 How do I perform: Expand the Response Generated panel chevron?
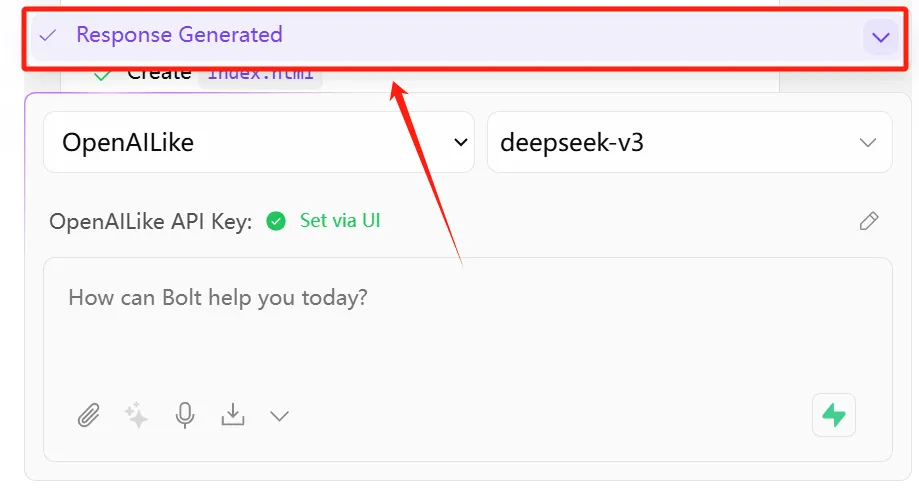tap(880, 37)
